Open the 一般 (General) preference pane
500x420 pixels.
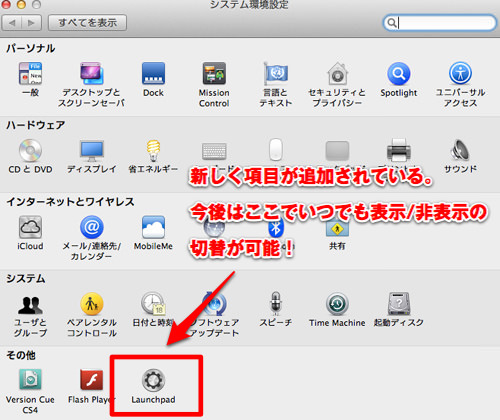[x=30, y=74]
